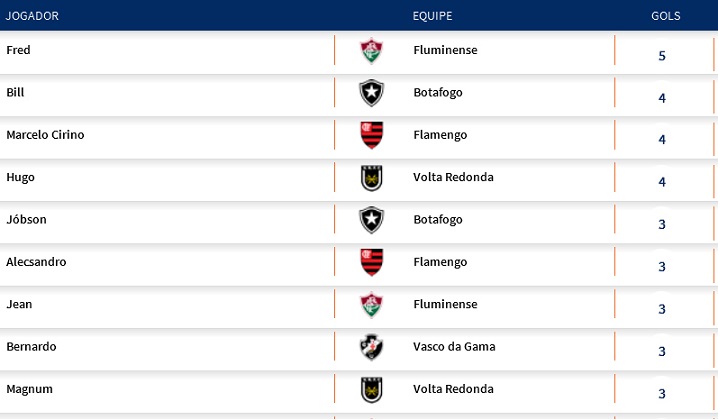Click Fred's goal count of 5
Screen dimensions: 718x420
click(x=662, y=55)
